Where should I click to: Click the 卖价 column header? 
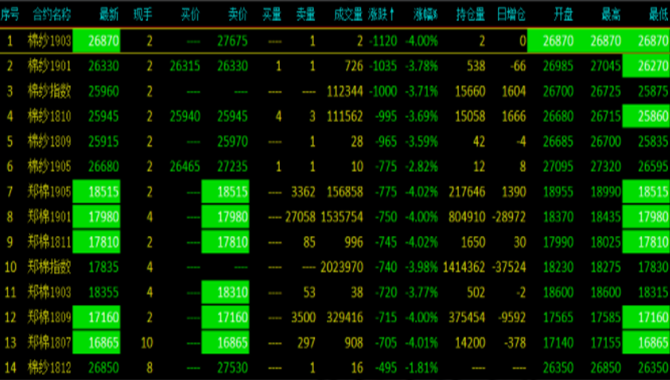coord(238,15)
